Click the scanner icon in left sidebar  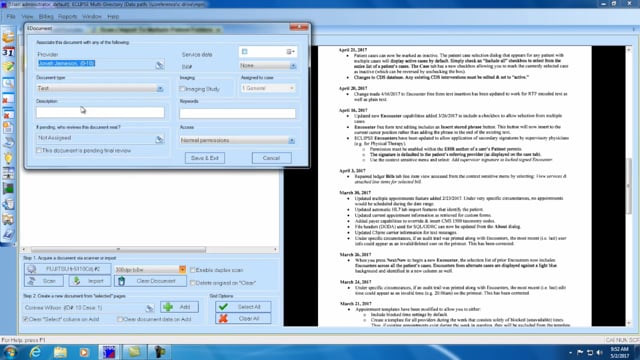pyautogui.click(x=8, y=142)
